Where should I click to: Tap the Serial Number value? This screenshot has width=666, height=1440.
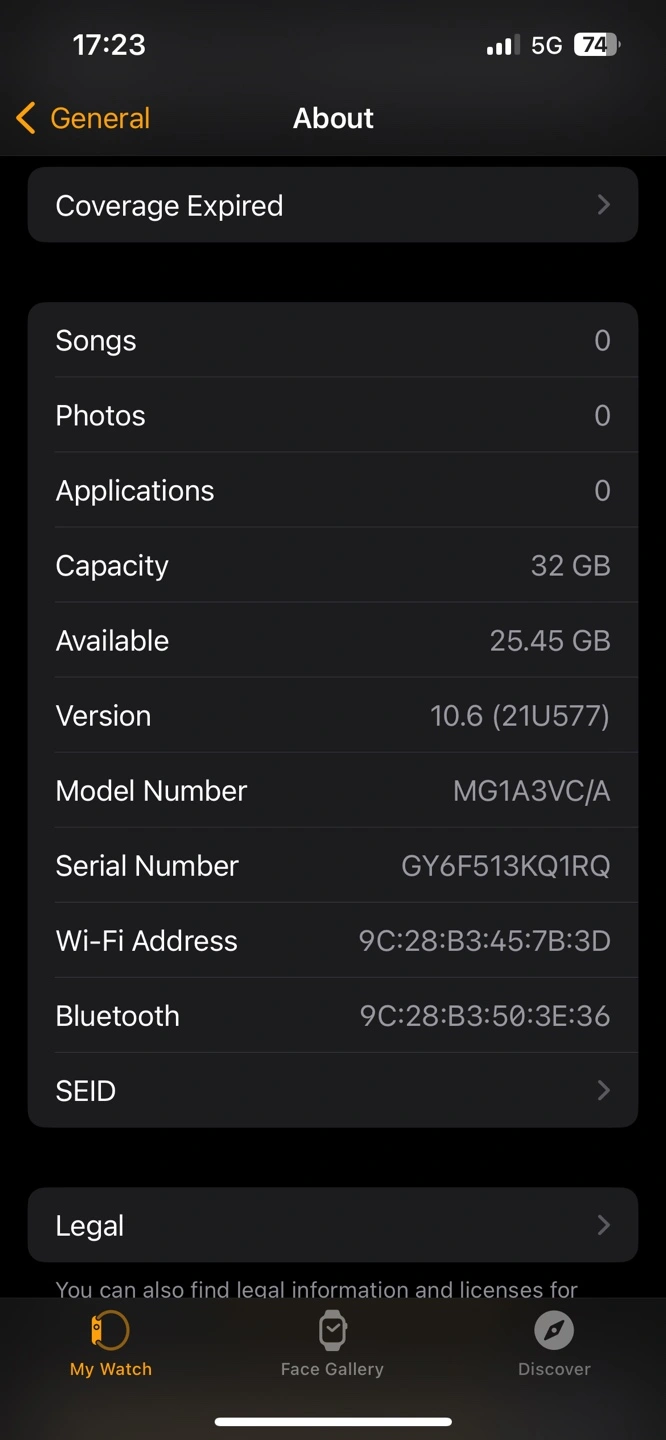[x=505, y=866]
